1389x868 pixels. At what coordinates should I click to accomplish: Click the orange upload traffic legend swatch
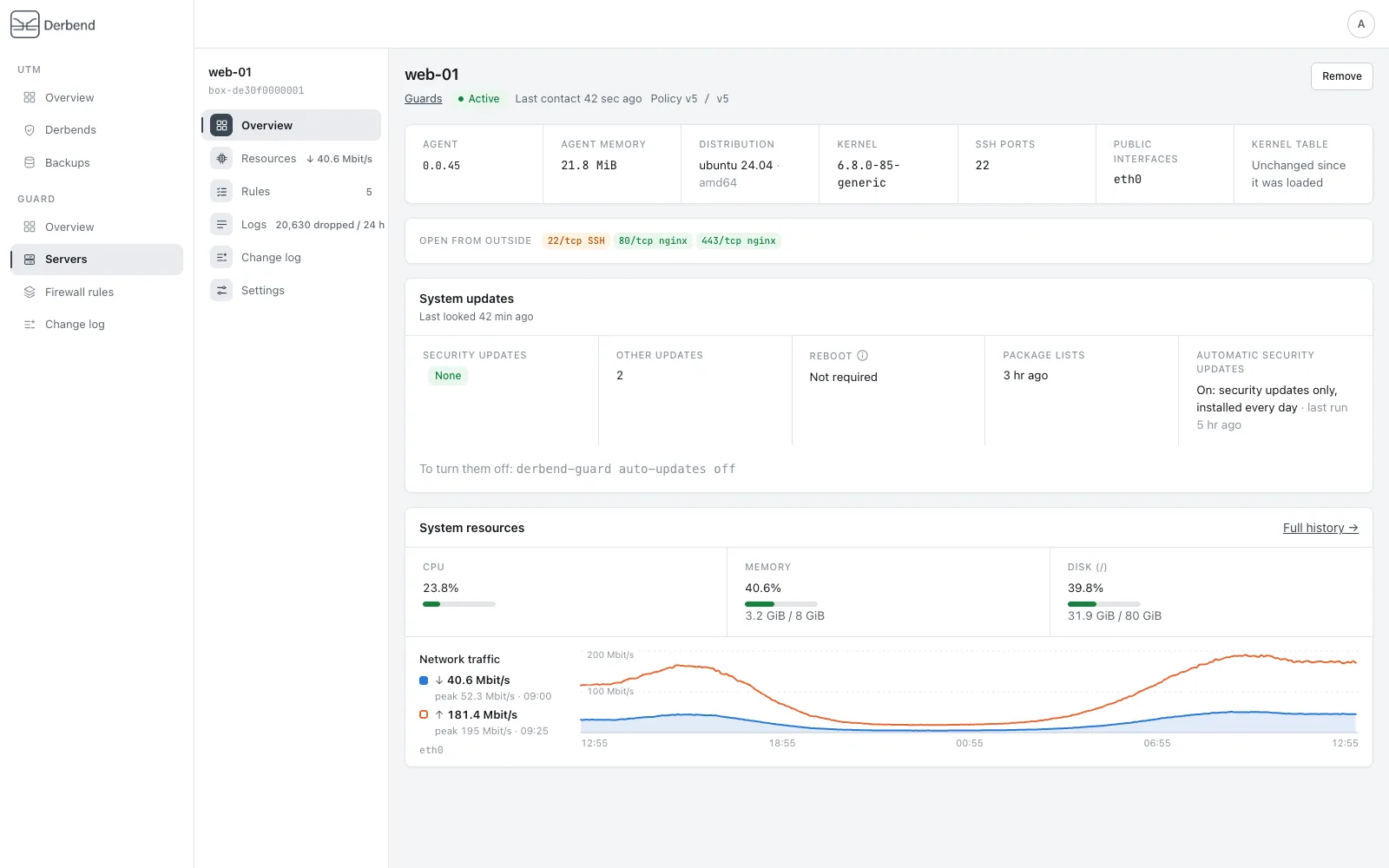[x=424, y=714]
